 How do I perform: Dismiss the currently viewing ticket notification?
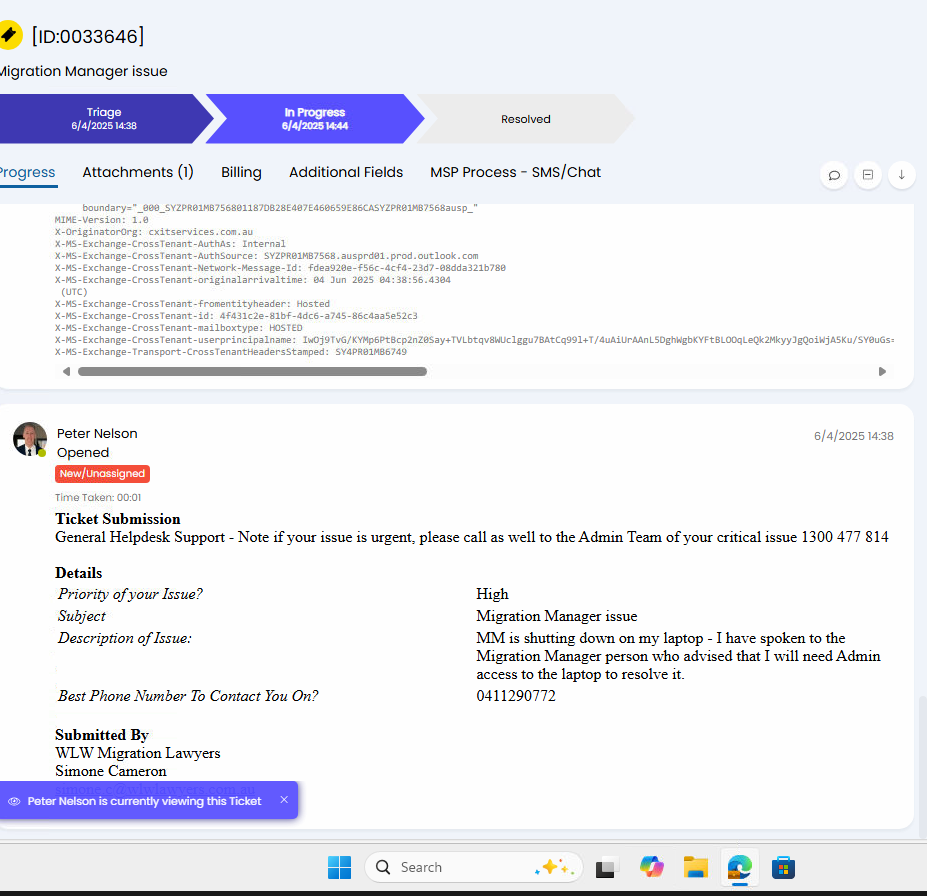coord(284,800)
